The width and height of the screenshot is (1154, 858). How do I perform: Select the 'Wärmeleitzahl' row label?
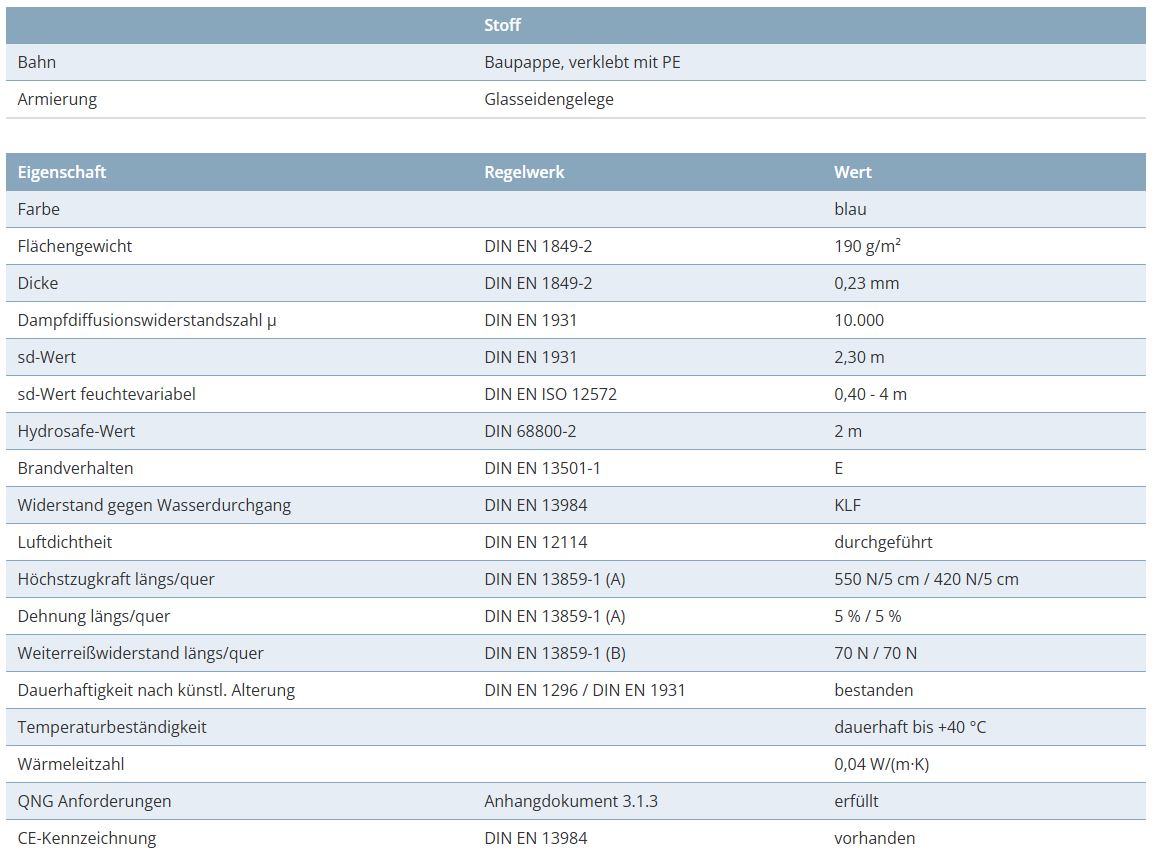click(x=71, y=764)
